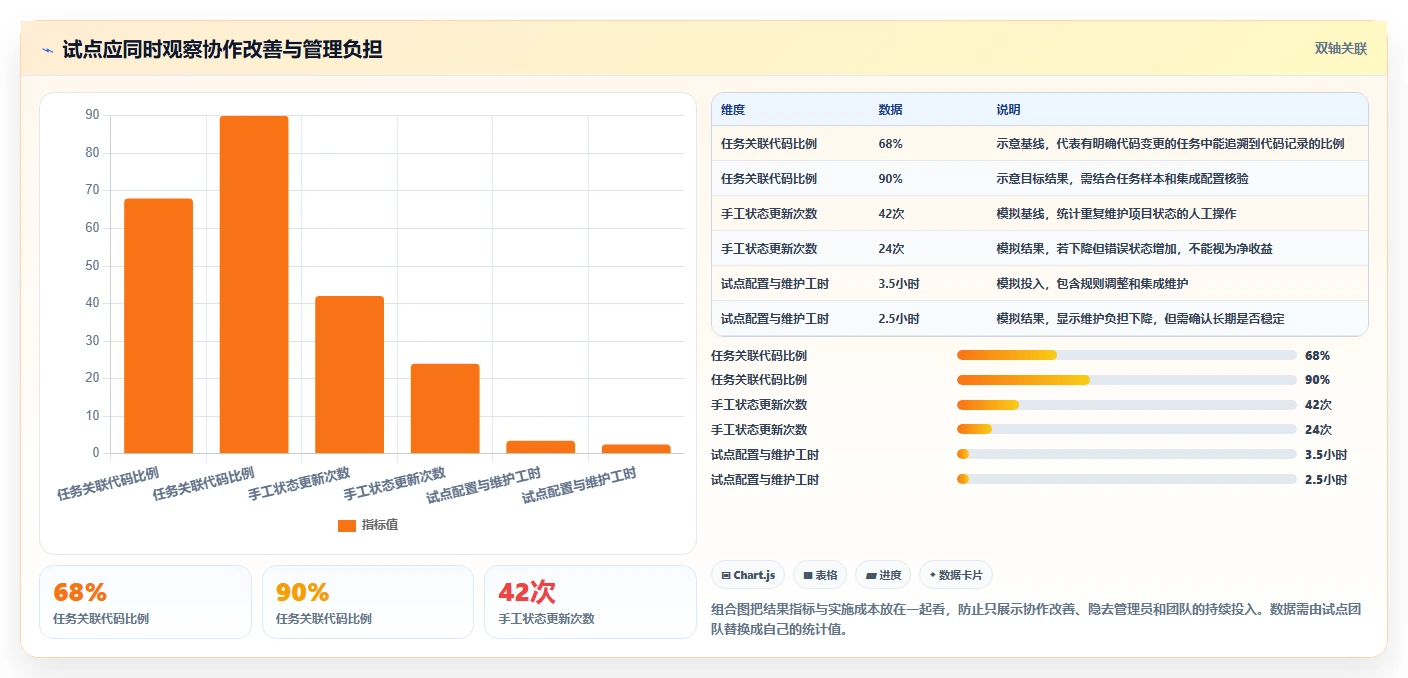
Task: Click the 数据 table column header
Action: point(891,110)
